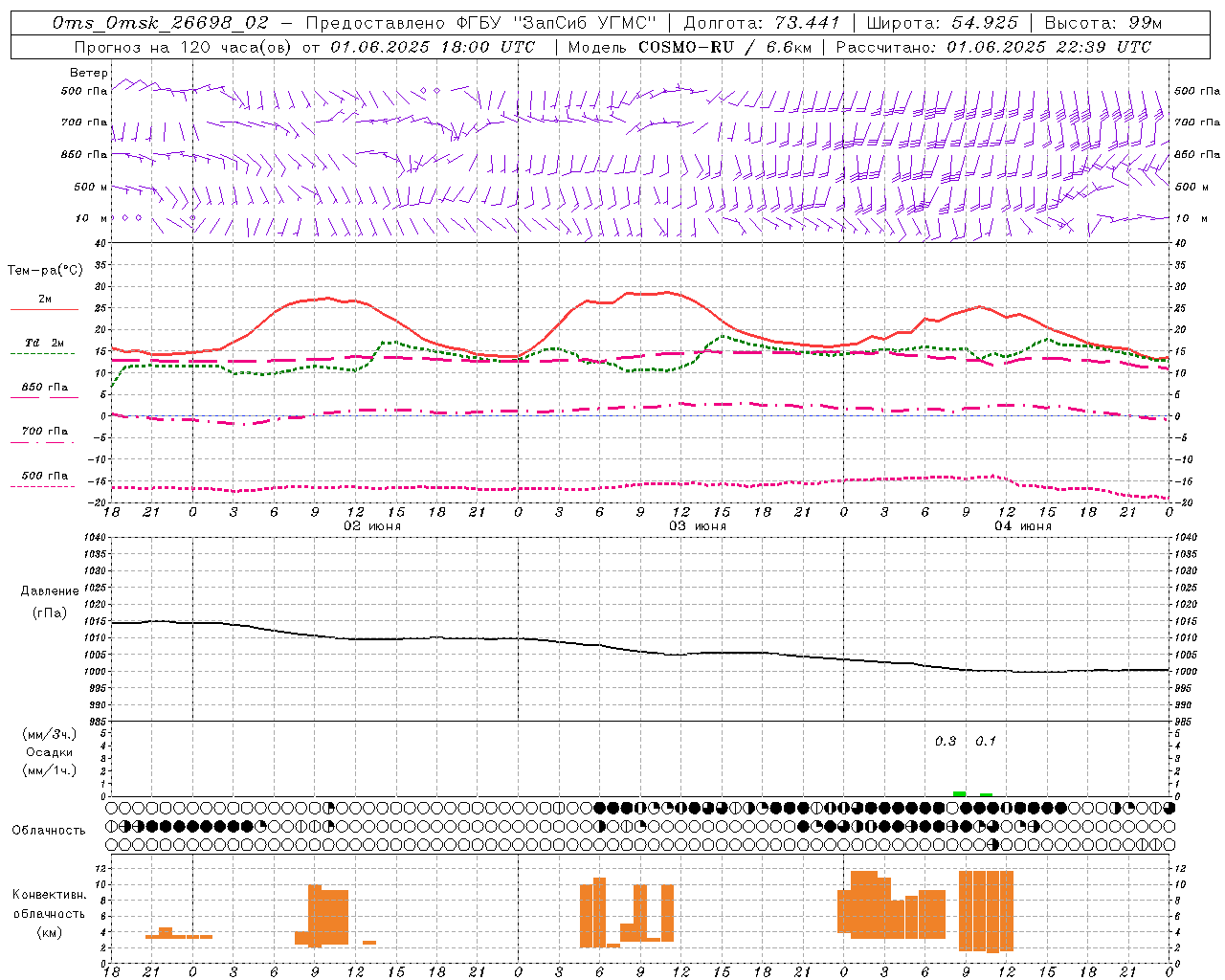This screenshot has width=1225, height=980.
Task: Click forecast start time 01.06.2025 18:00 UTC
Action: pyautogui.click(x=433, y=47)
